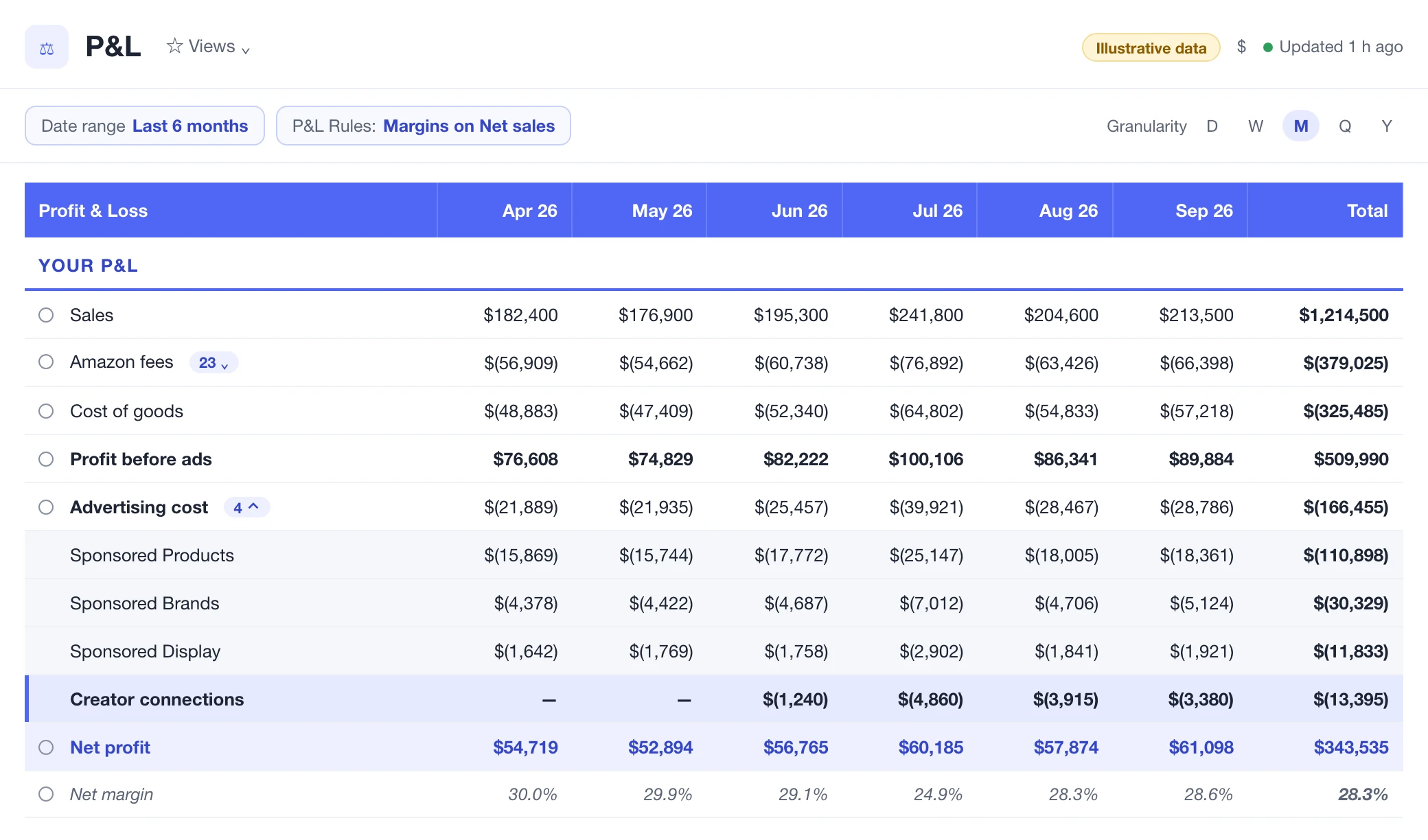Select the Sales row radio button
The height and width of the screenshot is (840, 1428).
pyautogui.click(x=46, y=315)
